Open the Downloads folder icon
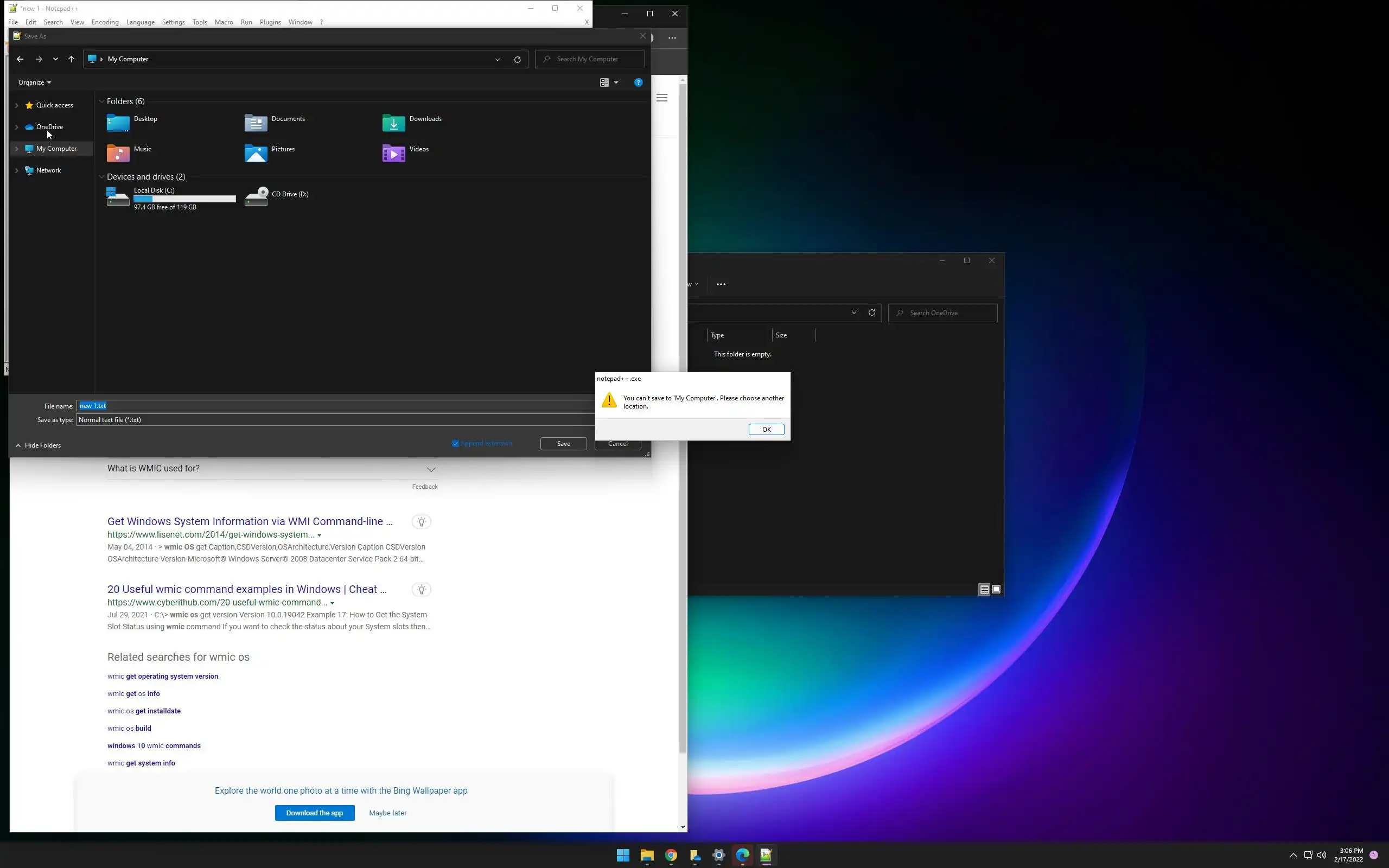Viewport: 1389px width, 868px height. [394, 123]
